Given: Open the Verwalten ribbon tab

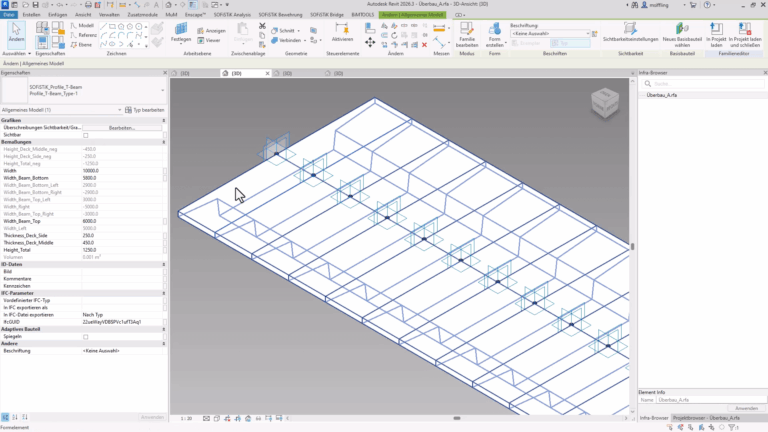Looking at the screenshot, I should click(109, 15).
